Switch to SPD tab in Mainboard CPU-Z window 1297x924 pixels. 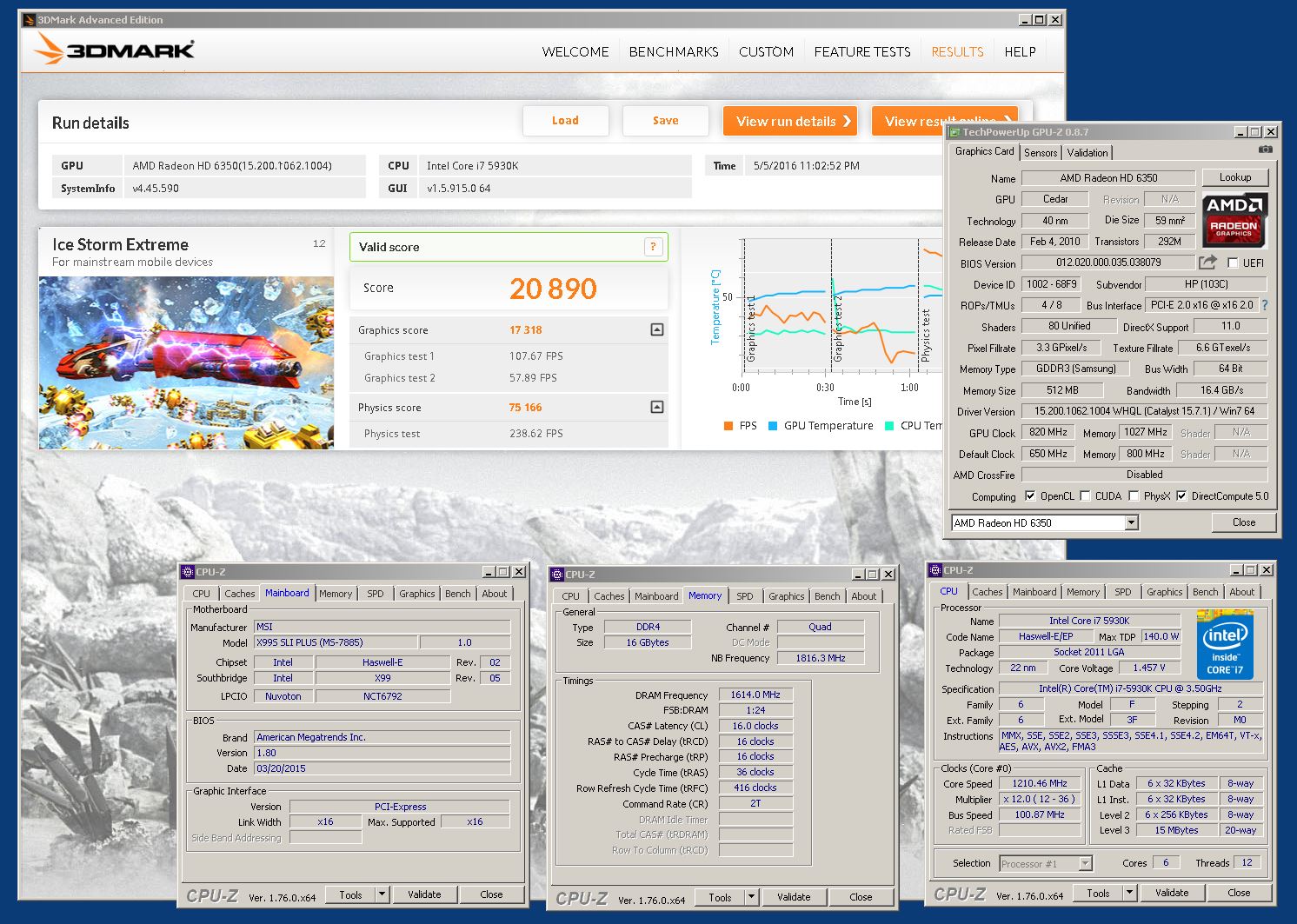point(375,594)
